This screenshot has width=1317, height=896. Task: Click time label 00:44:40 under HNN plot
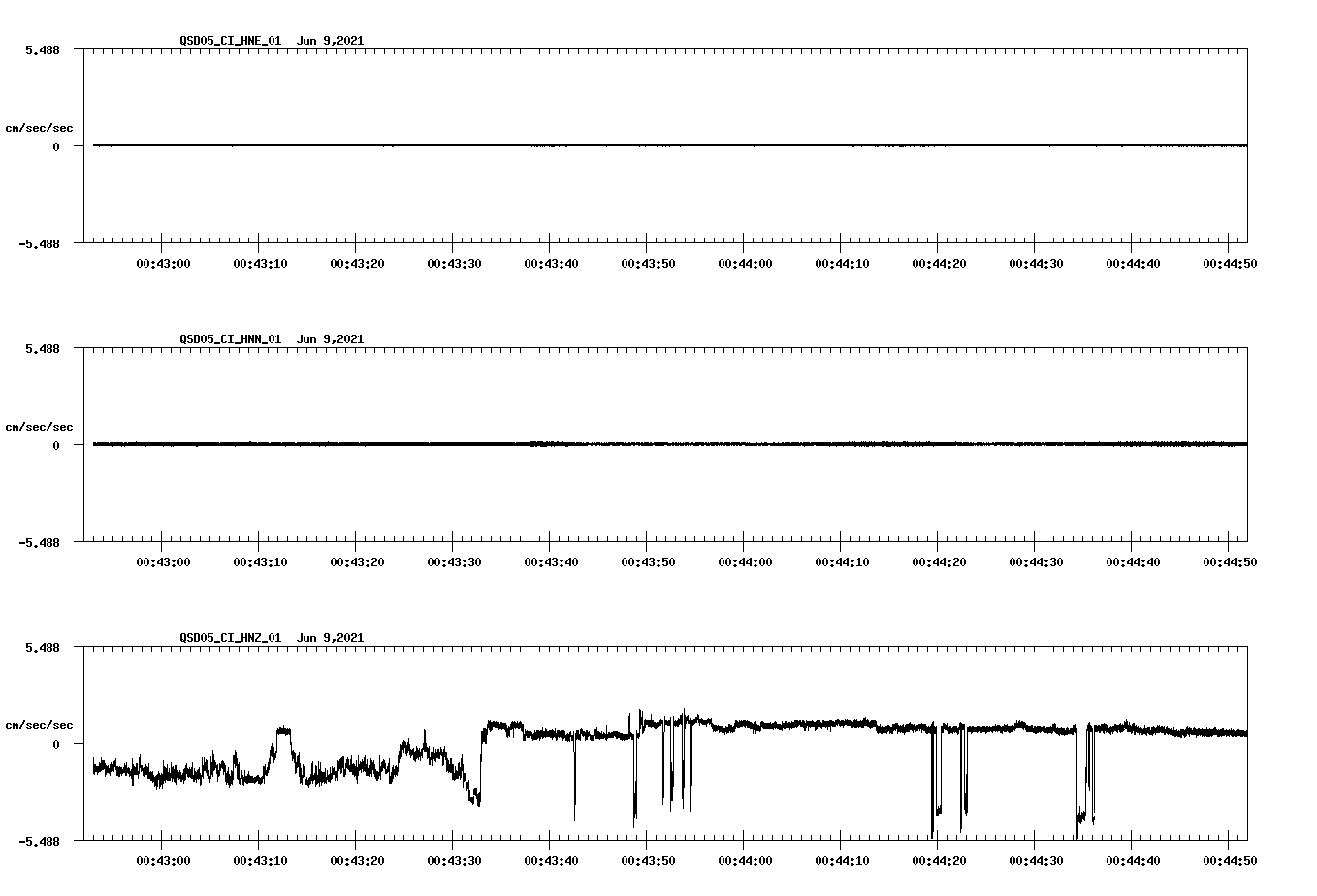click(1133, 561)
